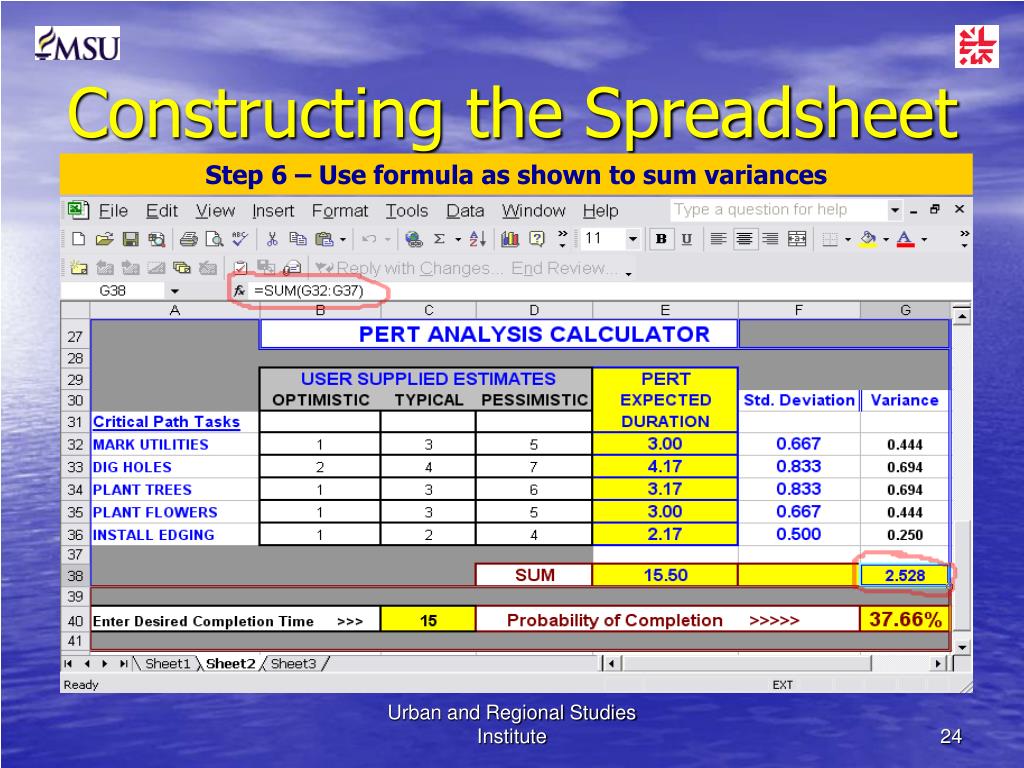Image resolution: width=1024 pixels, height=768 pixels.
Task: Open Excel Help question mark icon
Action: (537, 239)
